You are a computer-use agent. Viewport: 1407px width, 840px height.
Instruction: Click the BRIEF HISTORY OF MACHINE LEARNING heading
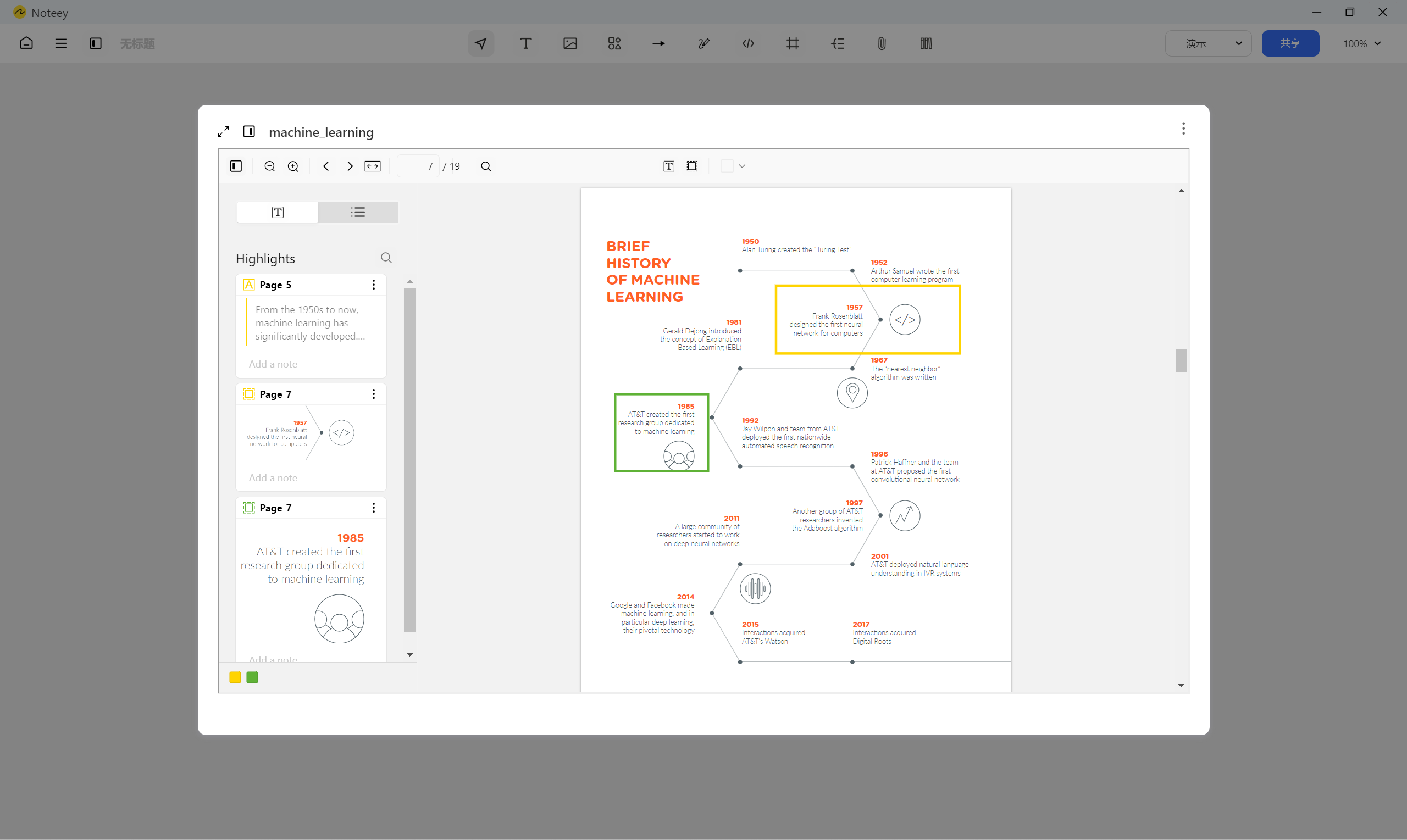point(653,272)
